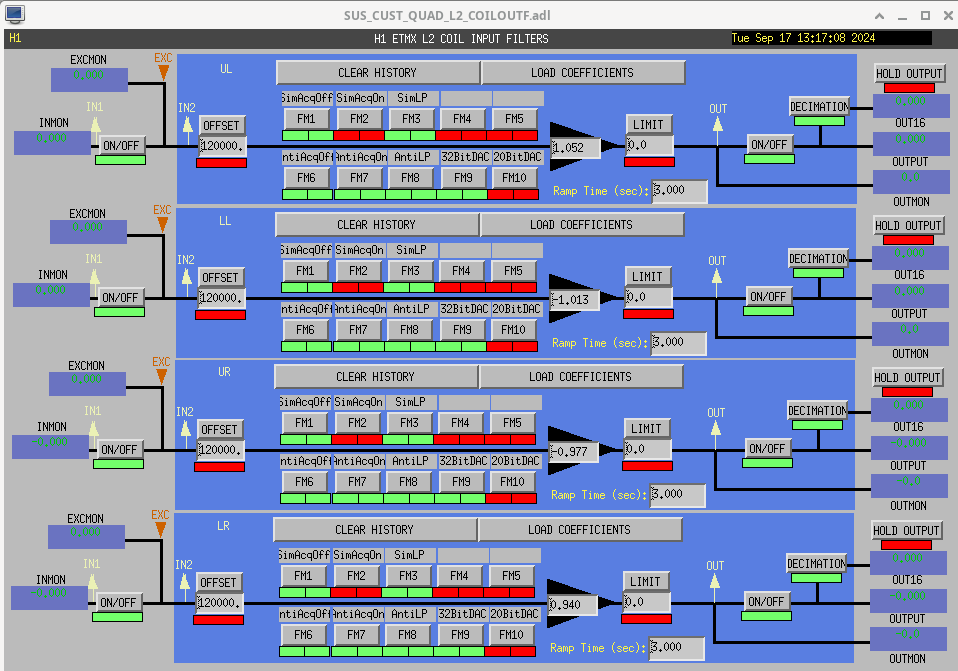Select the UL limit value field
958x671 pixels.
tap(649, 145)
